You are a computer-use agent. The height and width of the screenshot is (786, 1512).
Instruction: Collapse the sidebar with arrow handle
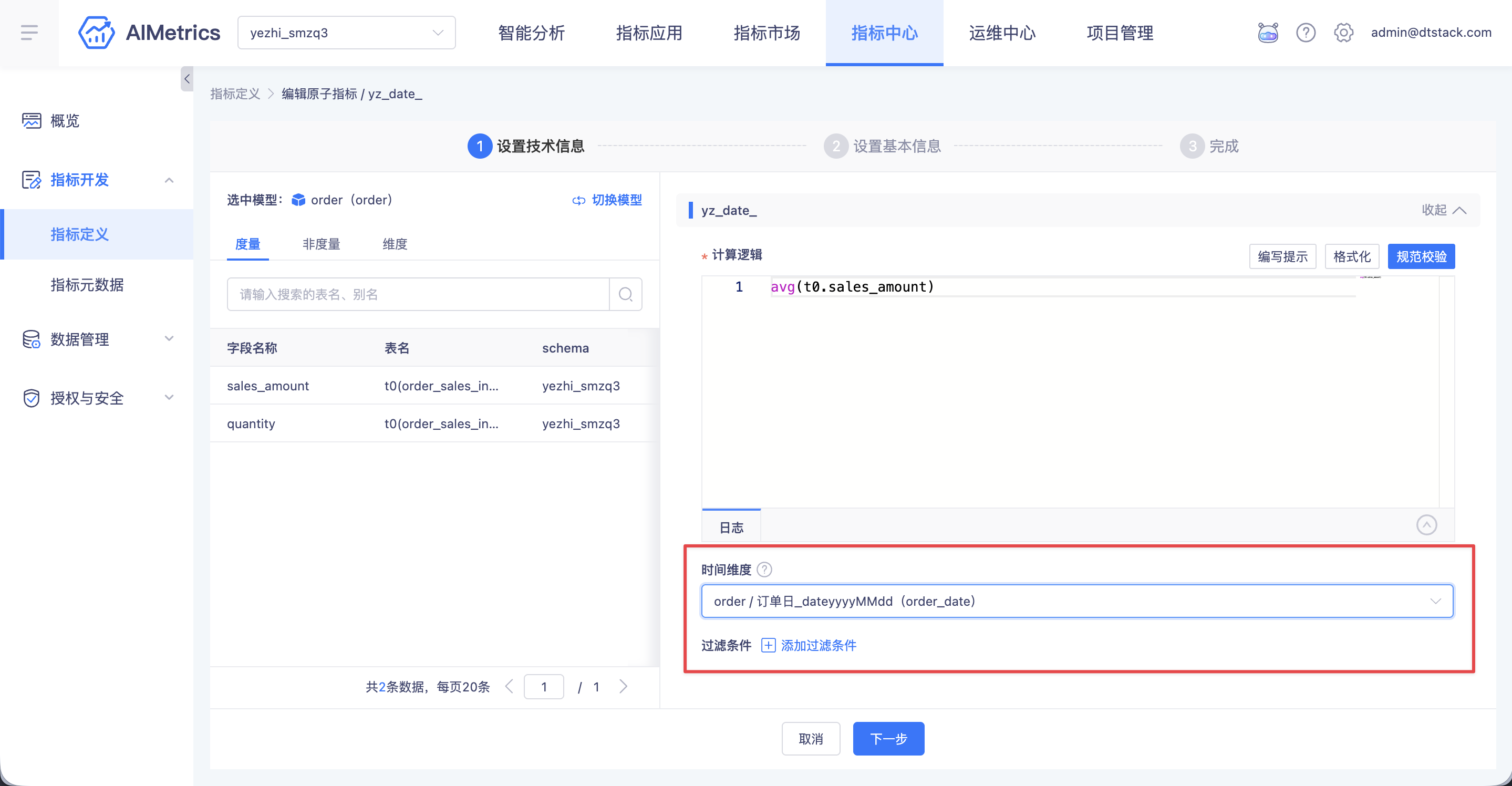point(187,79)
